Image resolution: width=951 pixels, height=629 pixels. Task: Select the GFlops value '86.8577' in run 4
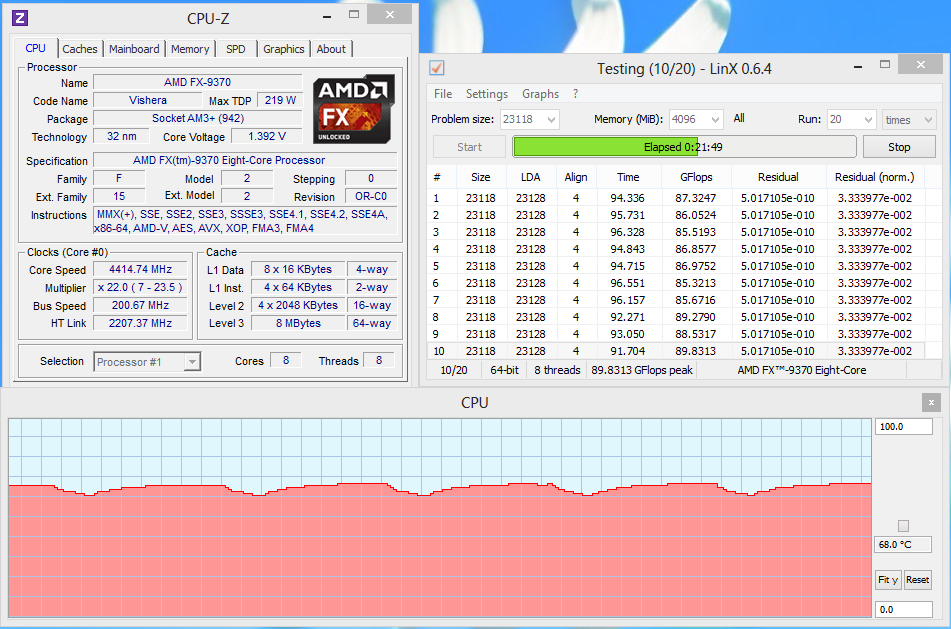click(696, 249)
